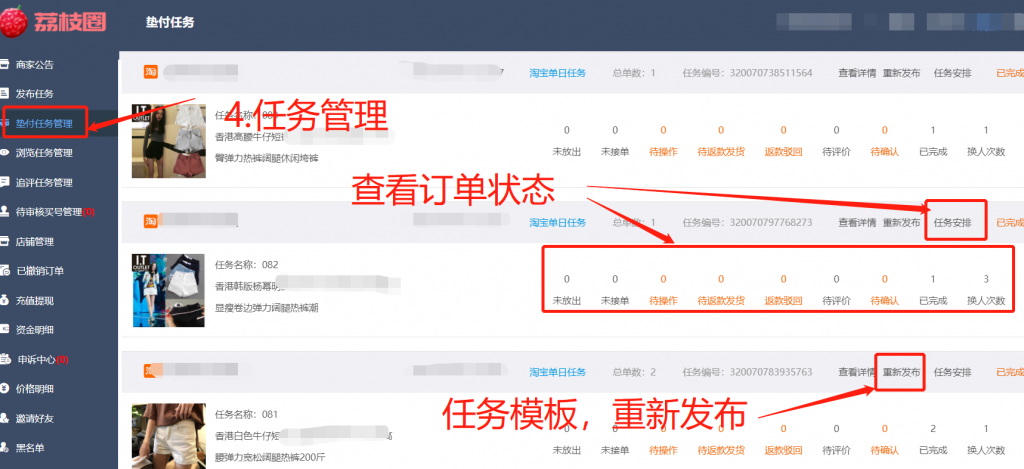
Task: Open 邀请好友 page
Action: [35, 418]
